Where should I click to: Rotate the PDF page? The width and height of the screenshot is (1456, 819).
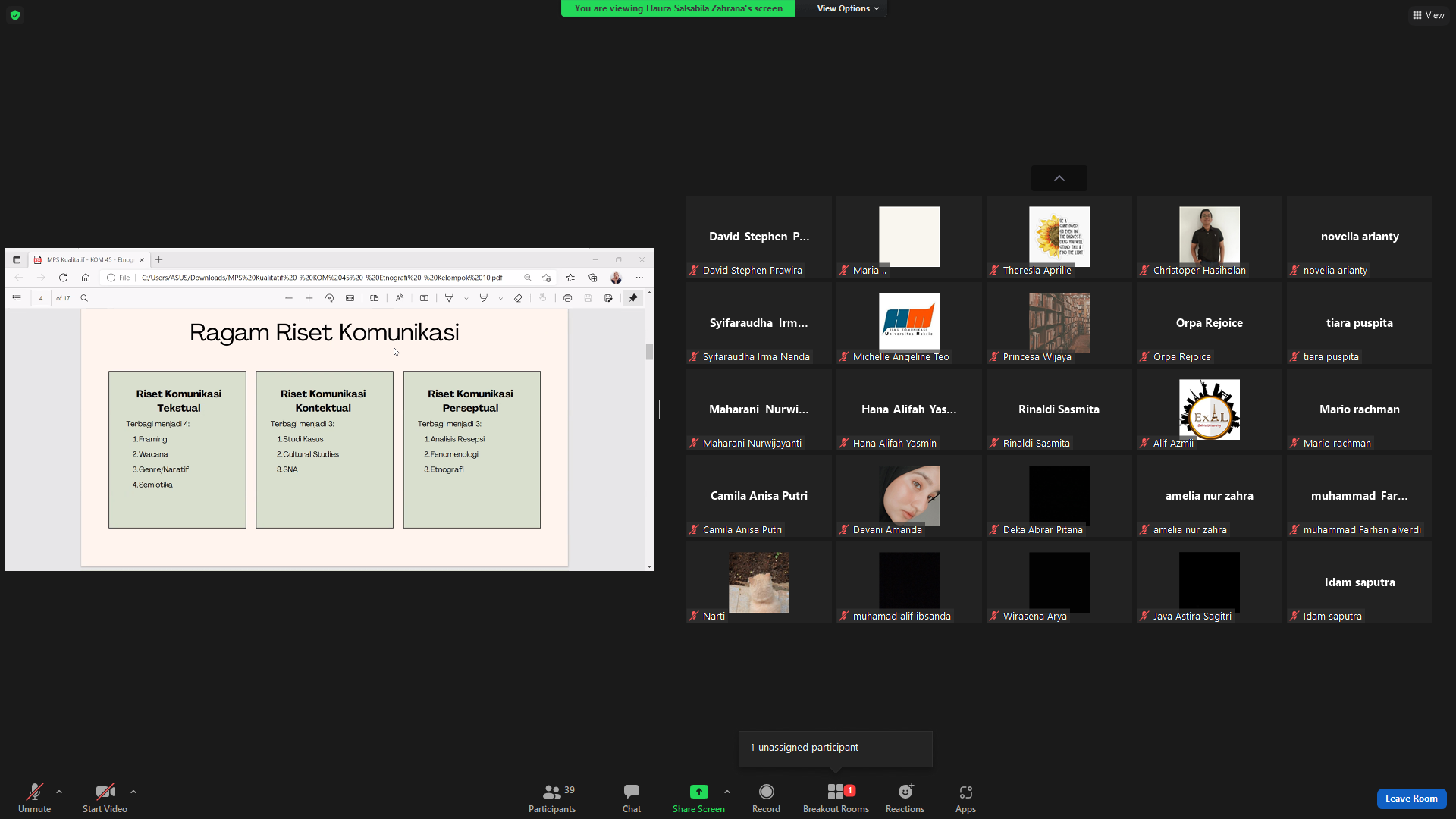pyautogui.click(x=329, y=298)
